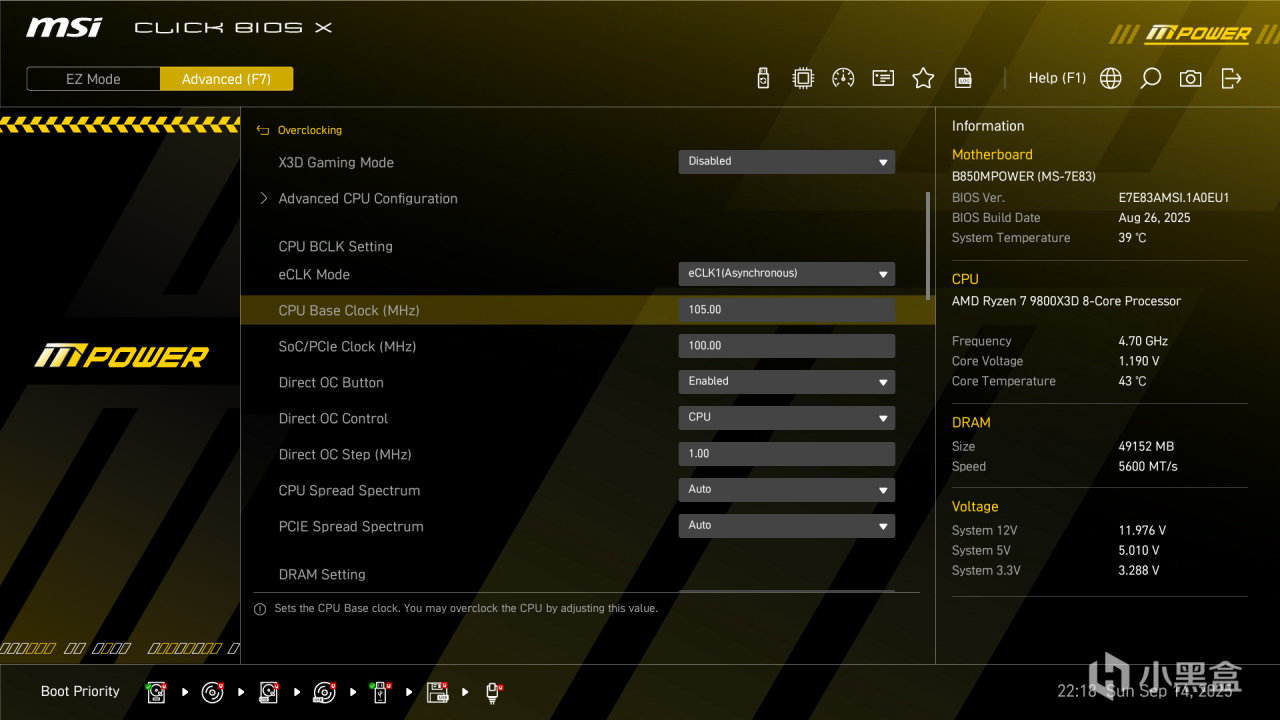Select the Advanced (F7) tab

point(226,79)
